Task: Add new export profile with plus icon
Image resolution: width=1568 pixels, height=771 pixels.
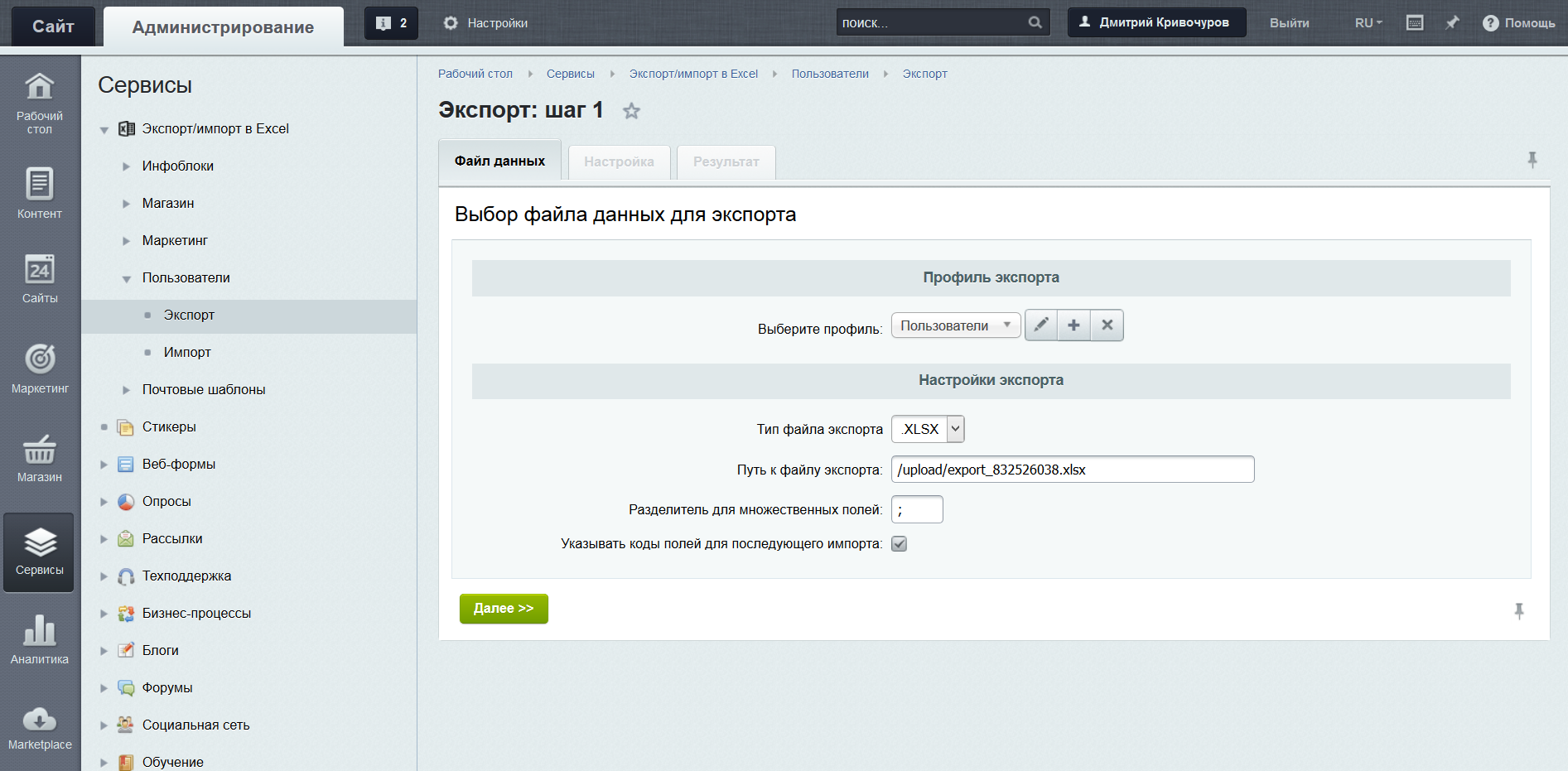Action: 1073,325
